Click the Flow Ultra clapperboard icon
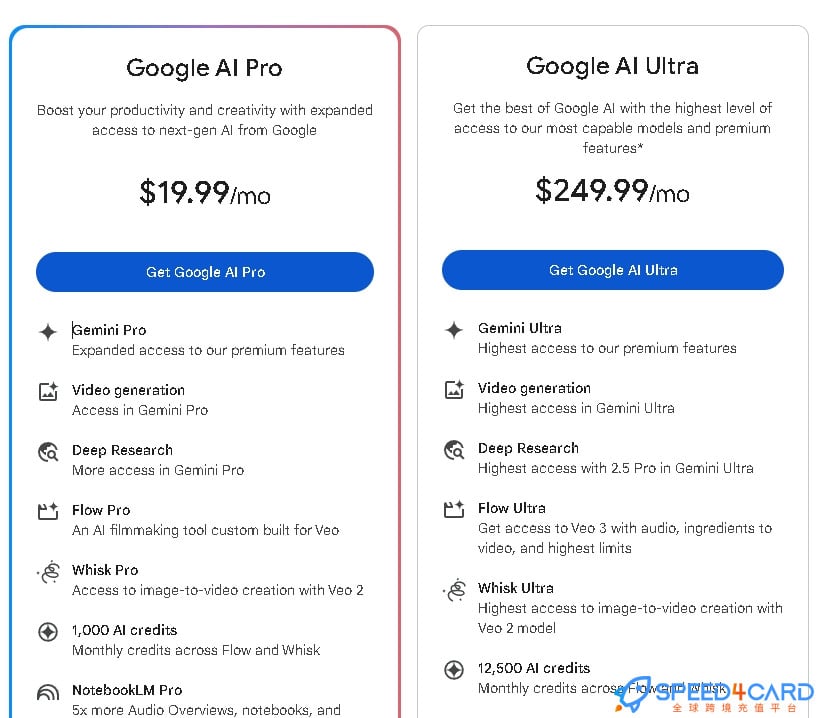The width and height of the screenshot is (819, 718). (x=454, y=509)
